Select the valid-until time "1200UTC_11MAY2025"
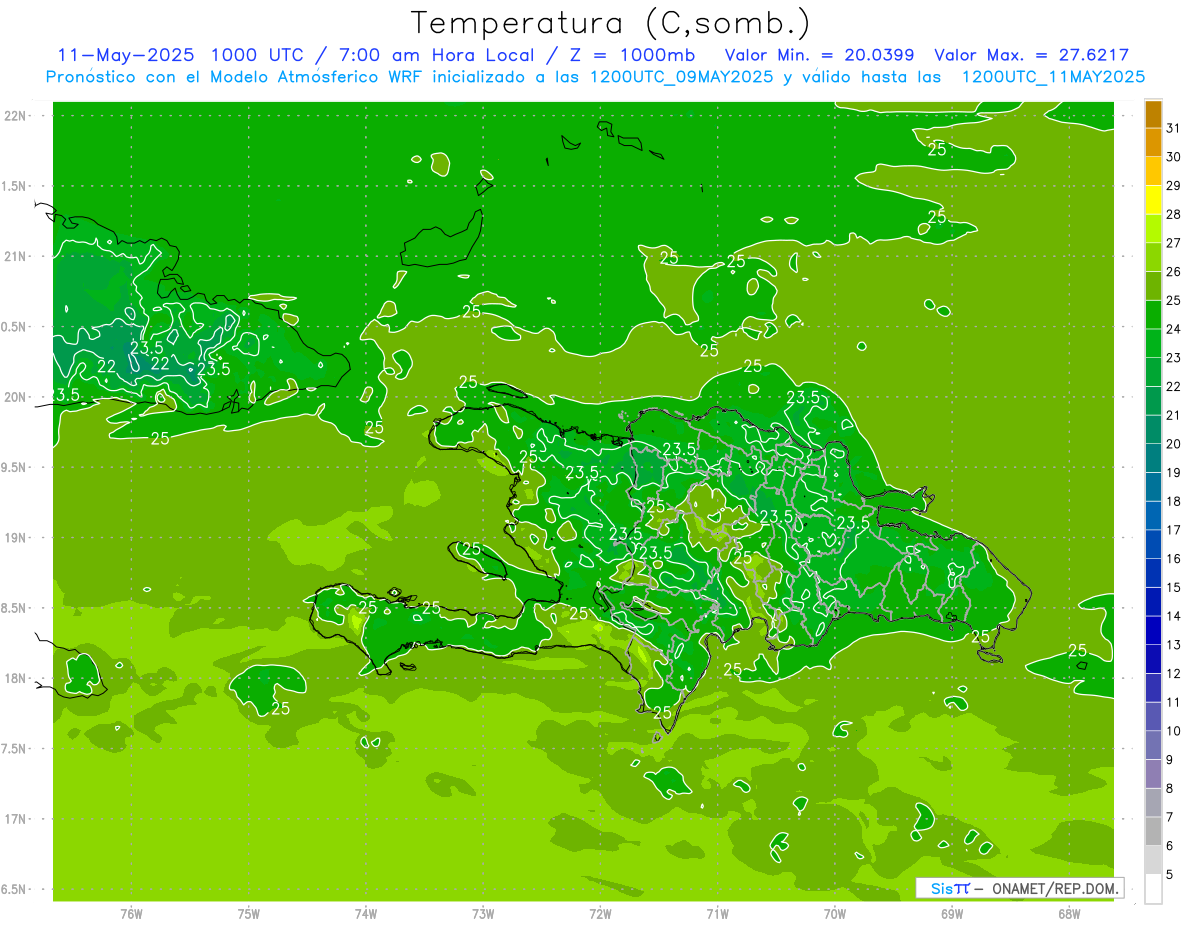 1052,76
